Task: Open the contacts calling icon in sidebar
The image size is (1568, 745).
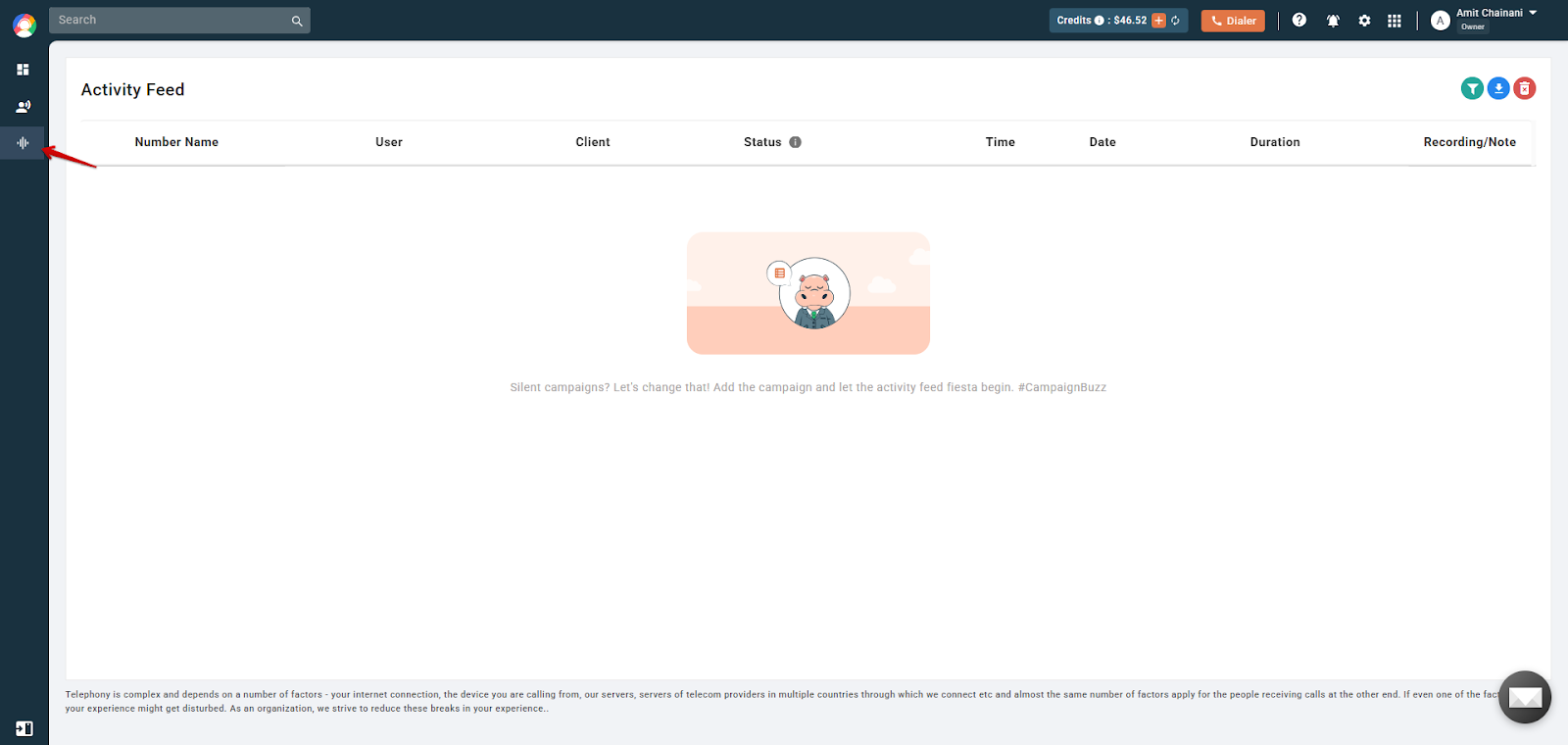Action: click(x=23, y=107)
